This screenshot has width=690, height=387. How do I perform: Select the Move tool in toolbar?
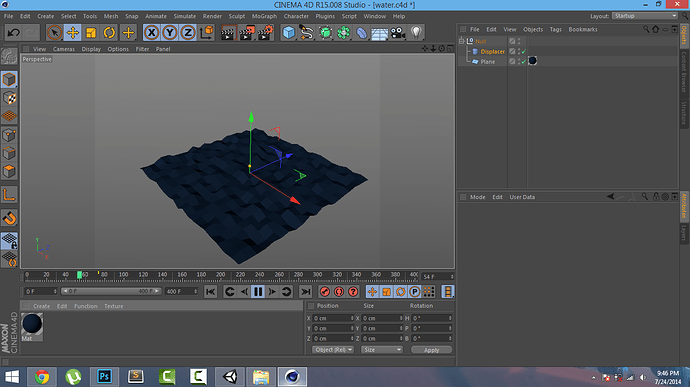(x=73, y=33)
